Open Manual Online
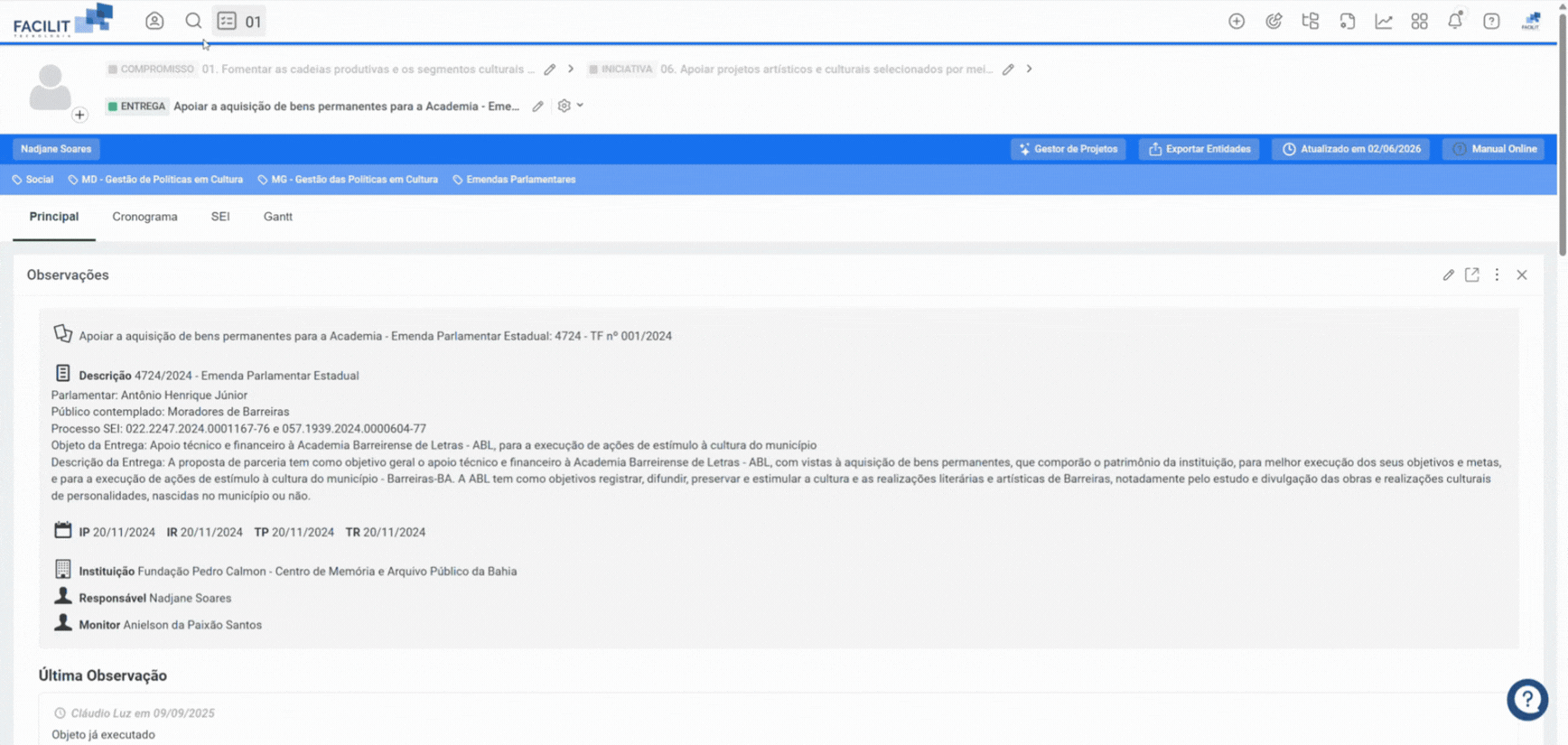Screen dimensions: 1568x745 coord(1493,149)
